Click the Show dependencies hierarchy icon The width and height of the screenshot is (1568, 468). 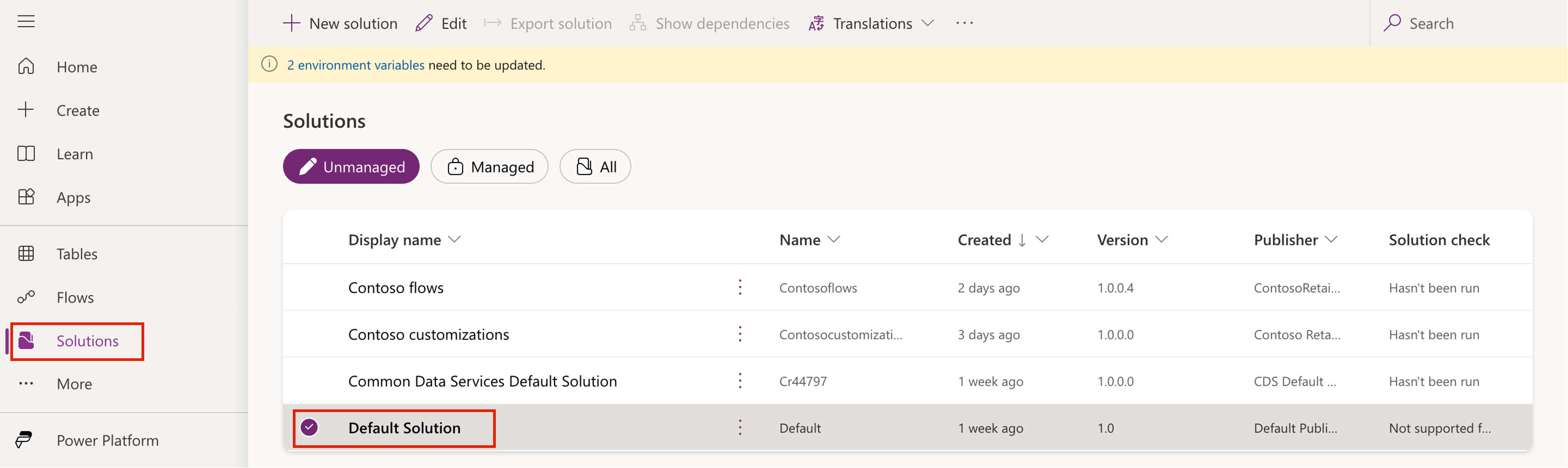point(638,23)
